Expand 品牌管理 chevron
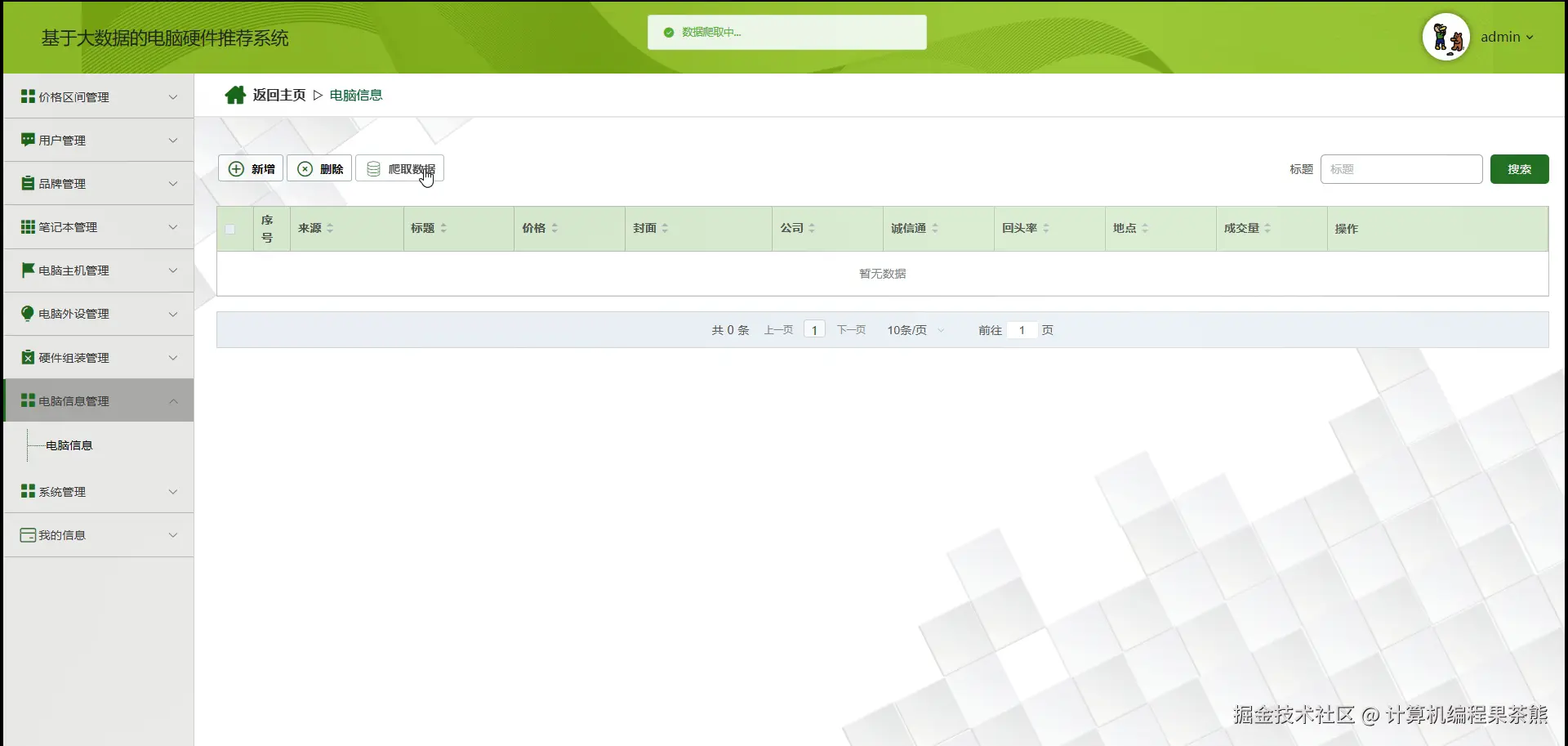The width and height of the screenshot is (1568, 746). pos(173,184)
